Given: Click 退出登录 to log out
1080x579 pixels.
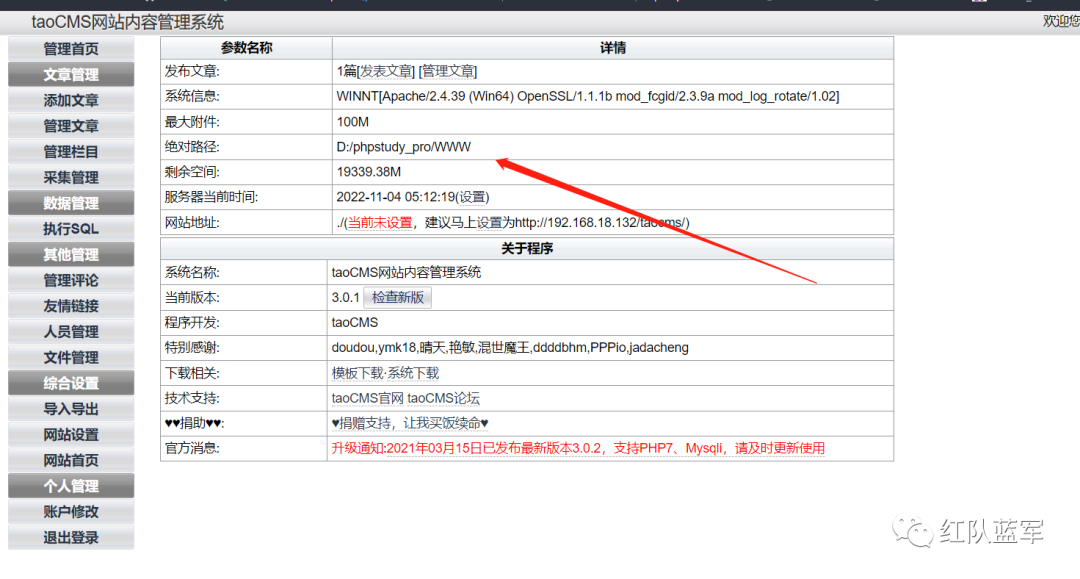Looking at the screenshot, I should [71, 537].
